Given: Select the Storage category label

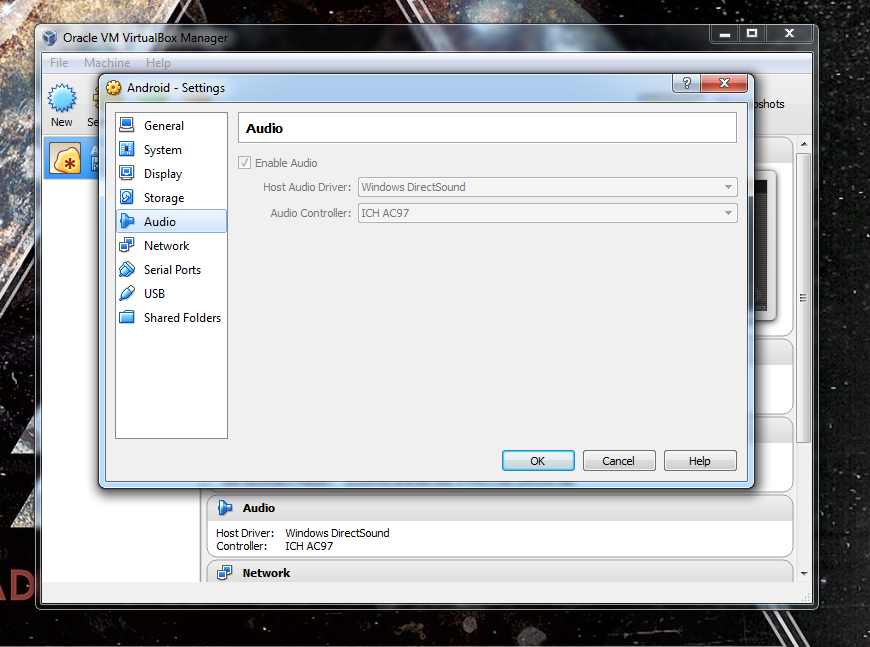Looking at the screenshot, I should pos(164,198).
